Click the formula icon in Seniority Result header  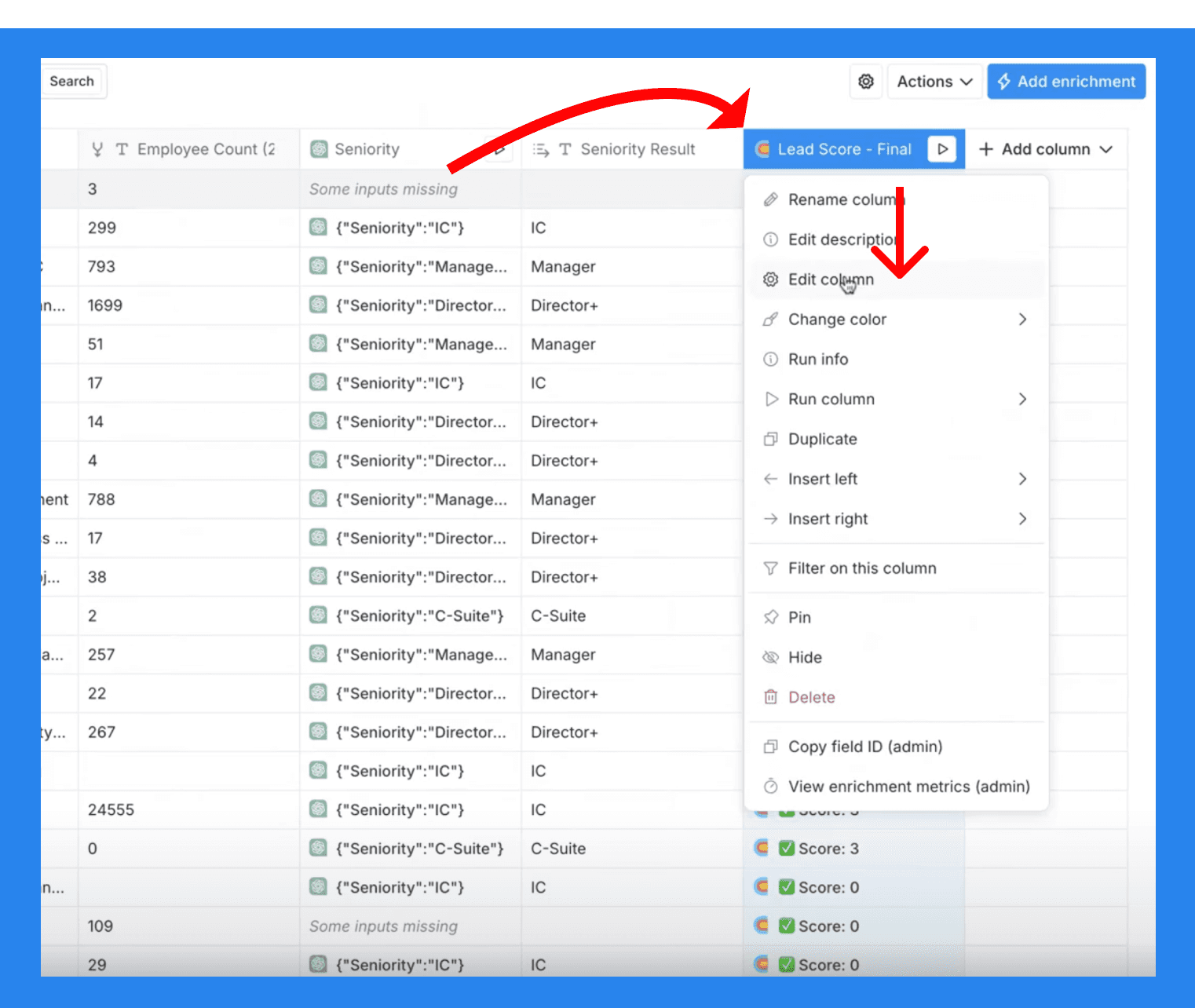(x=541, y=149)
